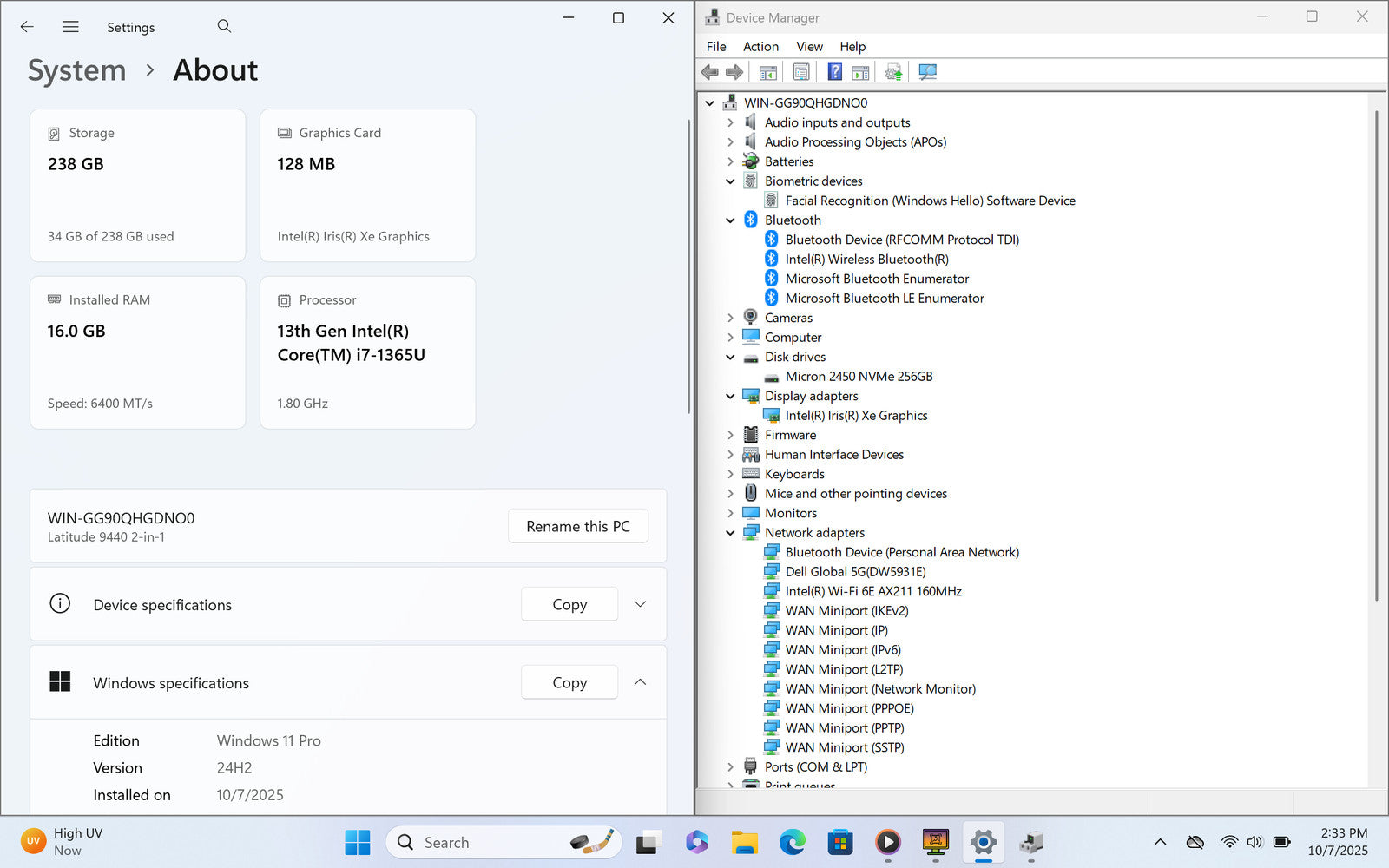1389x868 pixels.
Task: Click the Update device driver toolbar icon
Action: click(x=893, y=72)
